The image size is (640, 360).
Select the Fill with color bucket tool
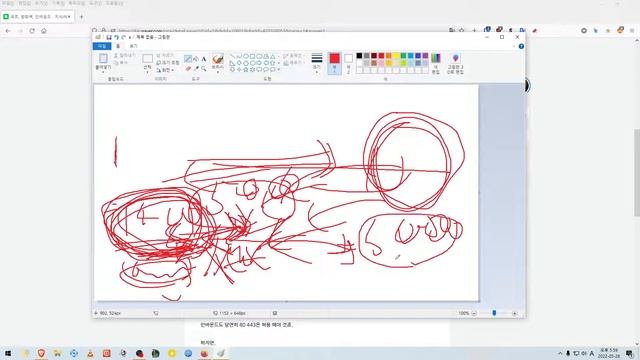pos(196,59)
